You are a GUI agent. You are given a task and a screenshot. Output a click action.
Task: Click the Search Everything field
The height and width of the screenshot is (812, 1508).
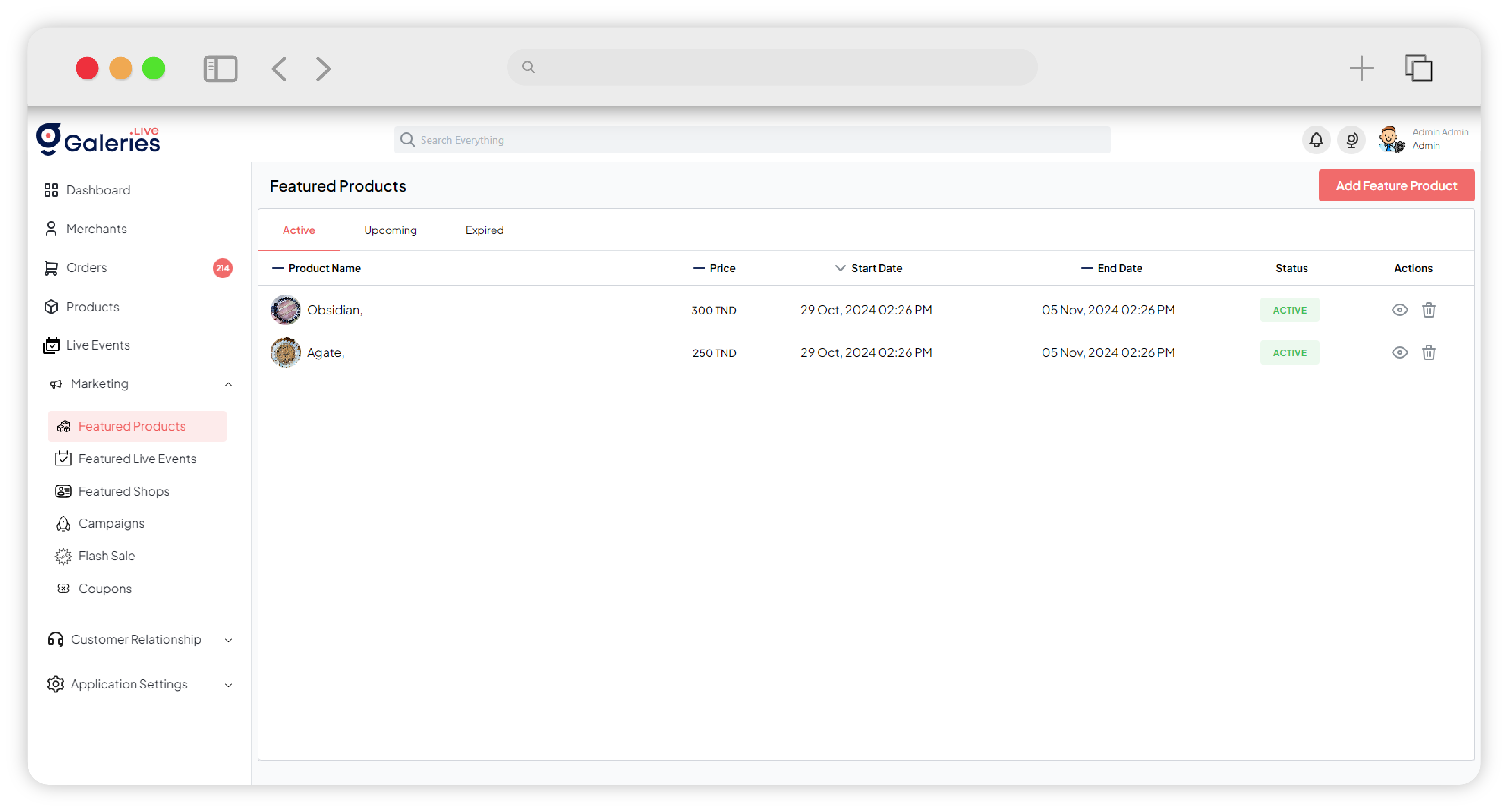[x=752, y=140]
